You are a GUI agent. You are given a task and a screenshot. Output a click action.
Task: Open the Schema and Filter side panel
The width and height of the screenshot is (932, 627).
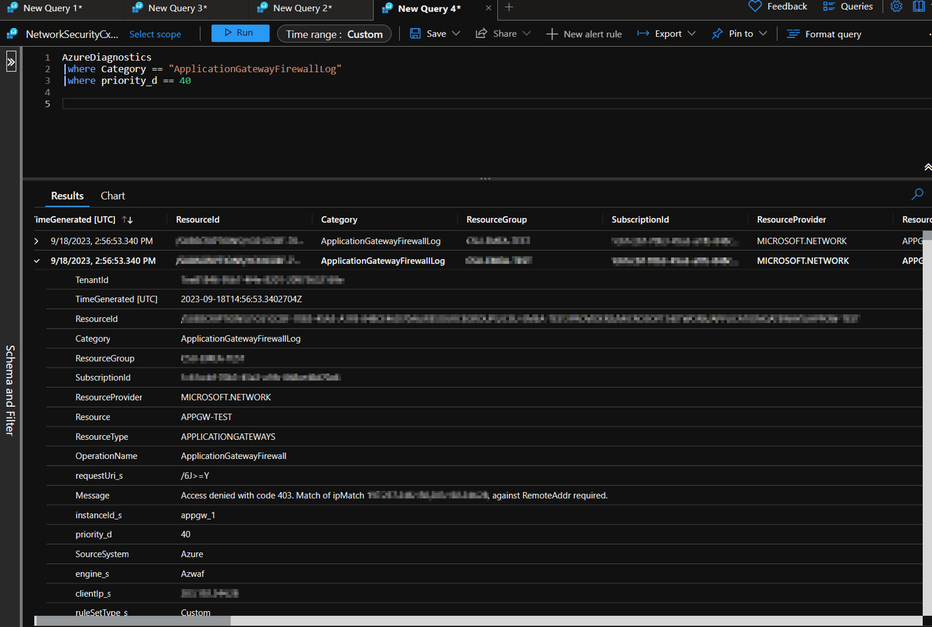[10, 390]
